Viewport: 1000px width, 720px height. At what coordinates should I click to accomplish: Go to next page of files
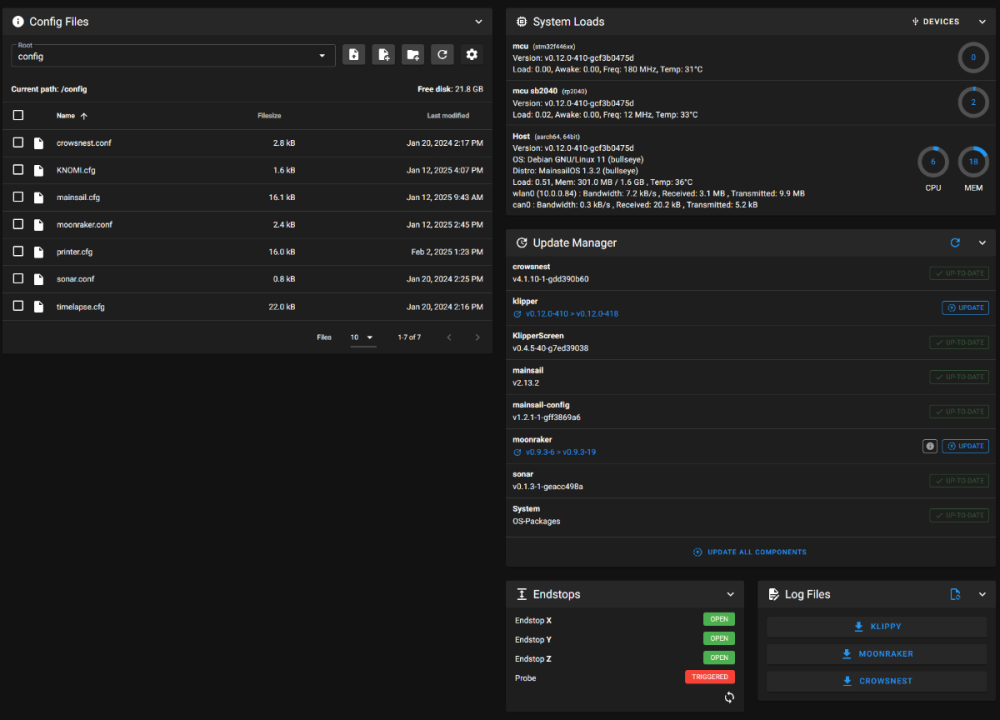click(x=477, y=337)
